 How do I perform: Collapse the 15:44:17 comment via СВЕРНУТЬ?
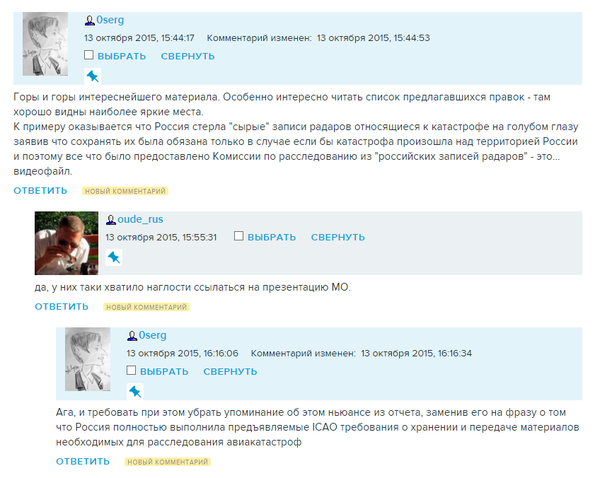pyautogui.click(x=188, y=56)
